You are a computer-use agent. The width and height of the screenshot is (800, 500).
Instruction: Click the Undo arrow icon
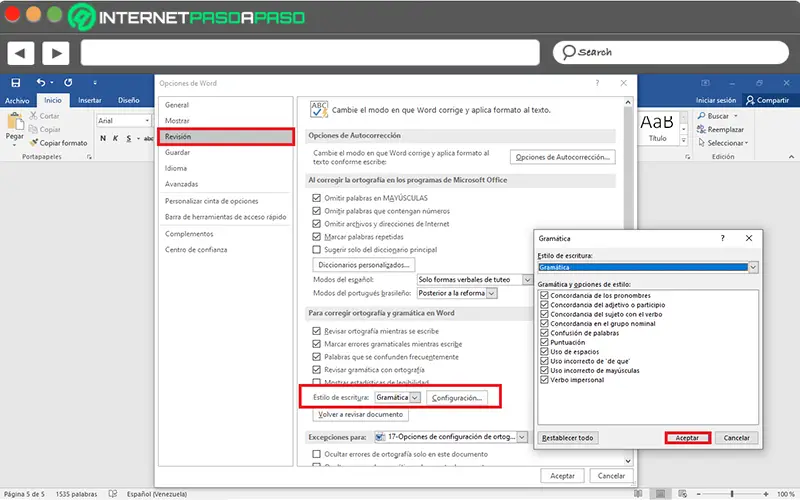(x=41, y=82)
